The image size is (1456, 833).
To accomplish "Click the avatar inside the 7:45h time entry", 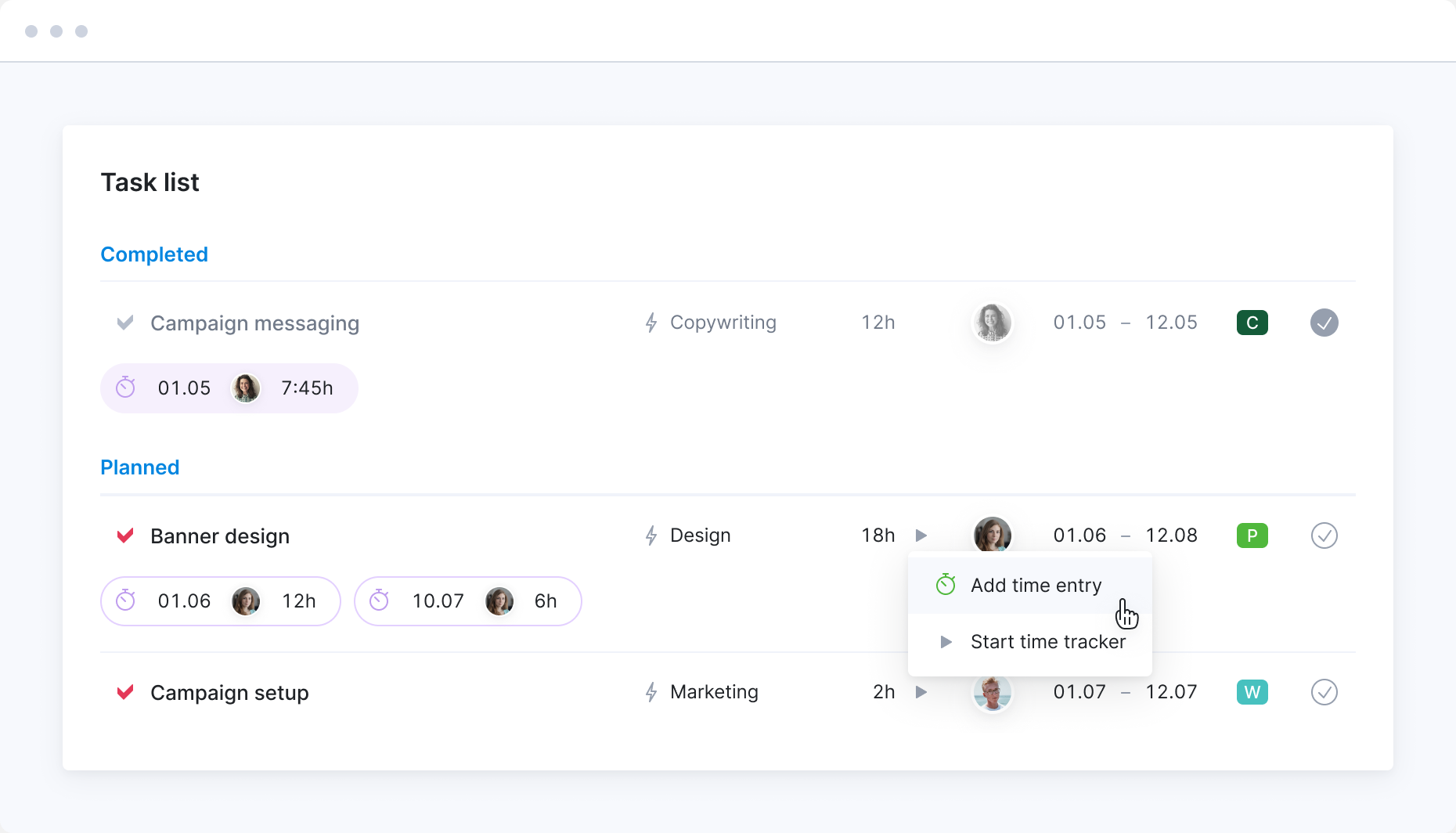I will pyautogui.click(x=246, y=388).
